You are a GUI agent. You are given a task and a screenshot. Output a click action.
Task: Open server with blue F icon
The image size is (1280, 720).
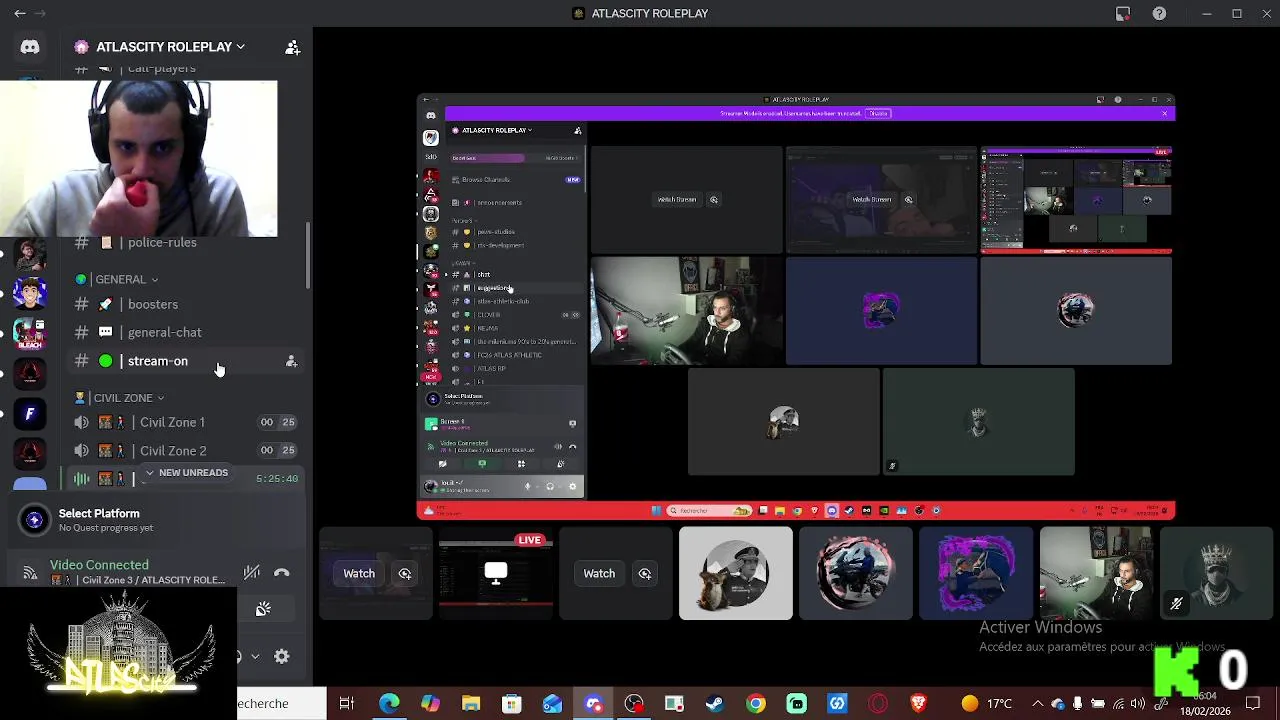click(30, 413)
